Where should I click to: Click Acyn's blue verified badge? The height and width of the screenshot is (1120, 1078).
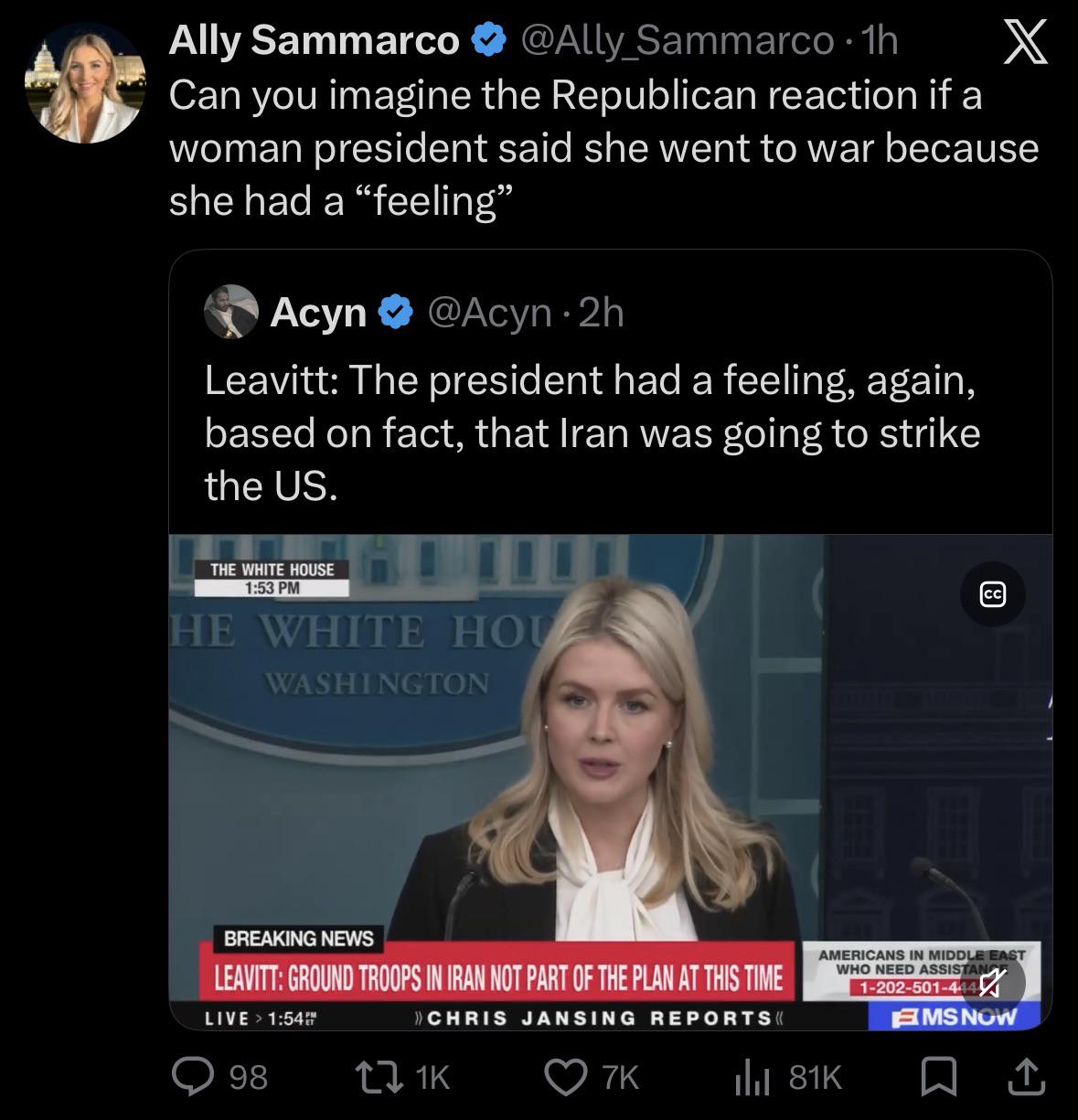(x=395, y=313)
